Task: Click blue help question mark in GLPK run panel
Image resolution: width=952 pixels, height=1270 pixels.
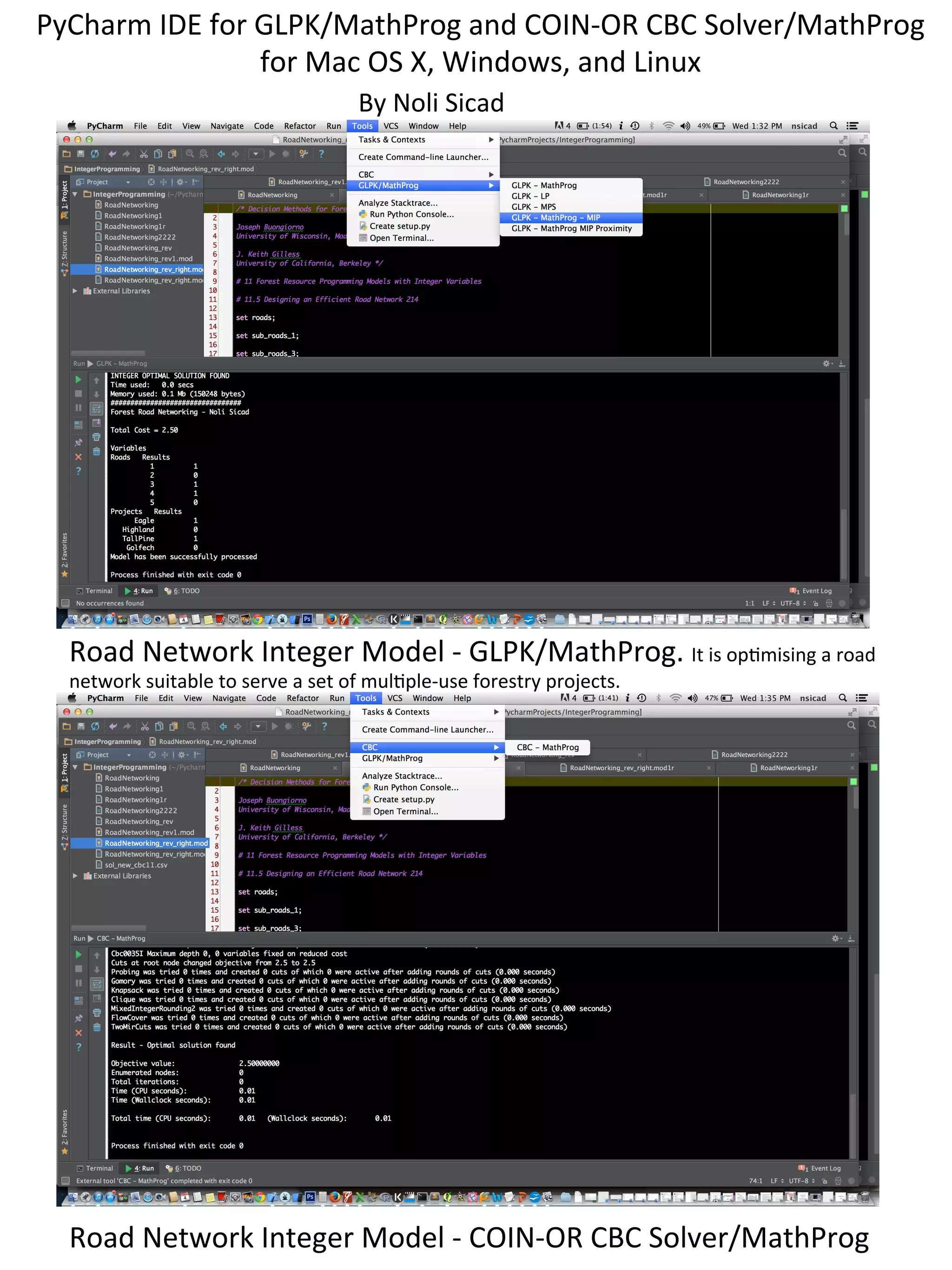Action: pos(79,471)
